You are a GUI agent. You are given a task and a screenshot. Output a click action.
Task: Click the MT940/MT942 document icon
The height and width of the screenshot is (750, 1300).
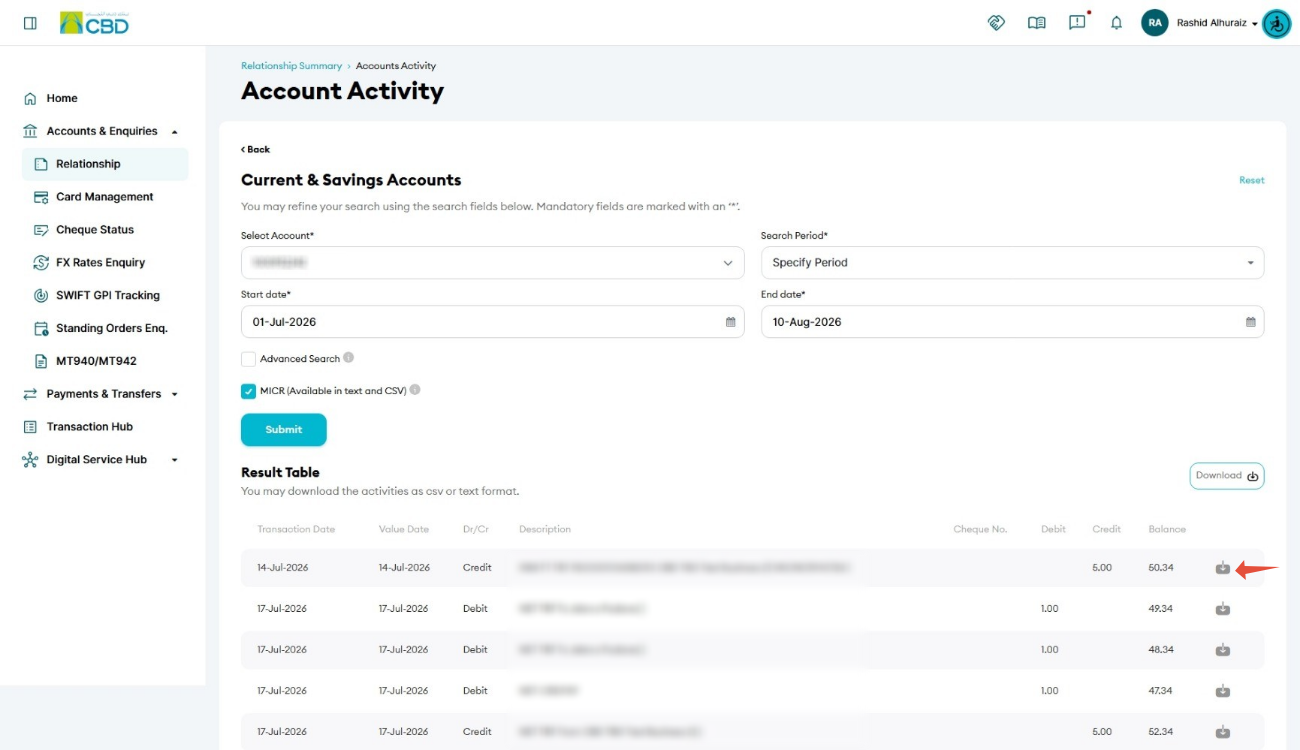(41, 361)
